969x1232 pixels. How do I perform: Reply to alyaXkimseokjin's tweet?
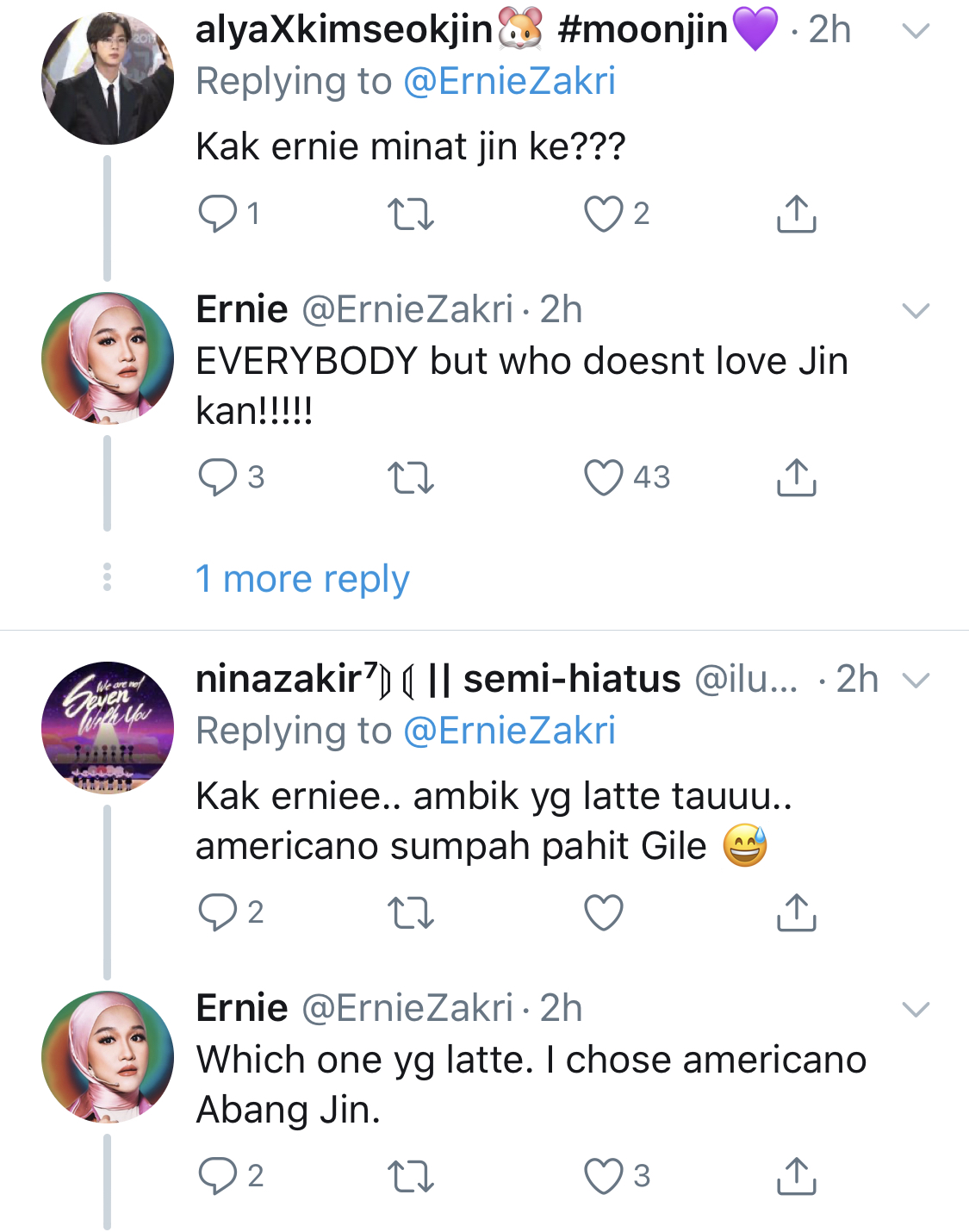click(x=217, y=214)
